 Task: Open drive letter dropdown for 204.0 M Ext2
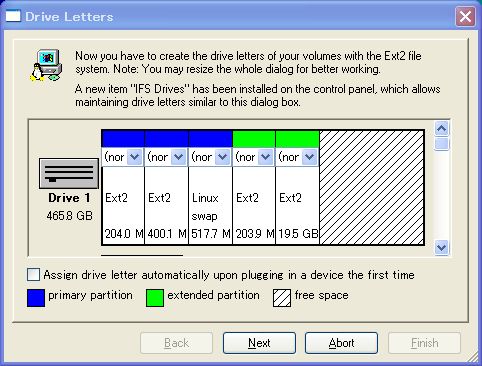point(135,157)
